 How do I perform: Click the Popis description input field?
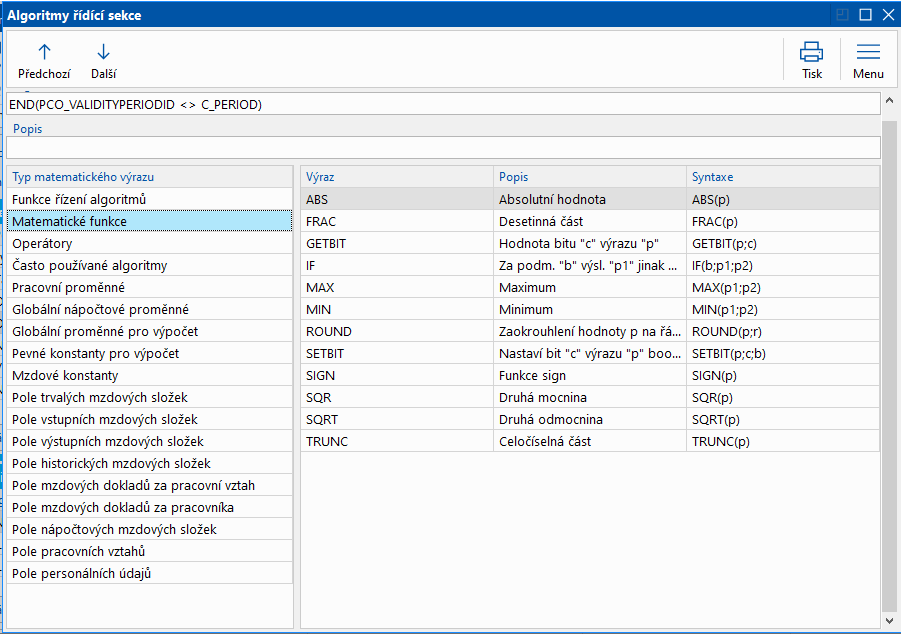coord(443,147)
